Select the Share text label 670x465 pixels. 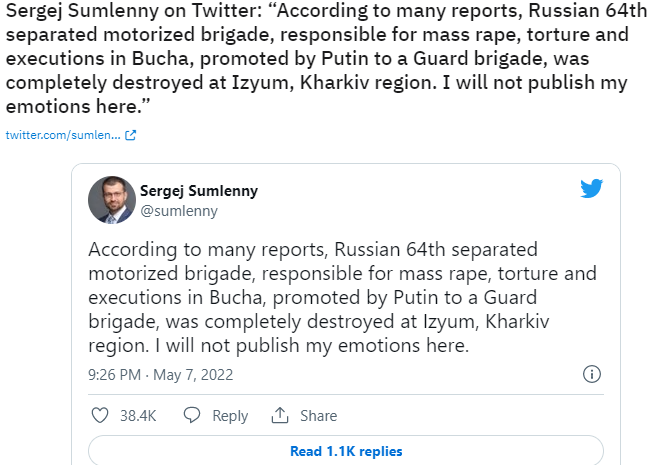[318, 416]
